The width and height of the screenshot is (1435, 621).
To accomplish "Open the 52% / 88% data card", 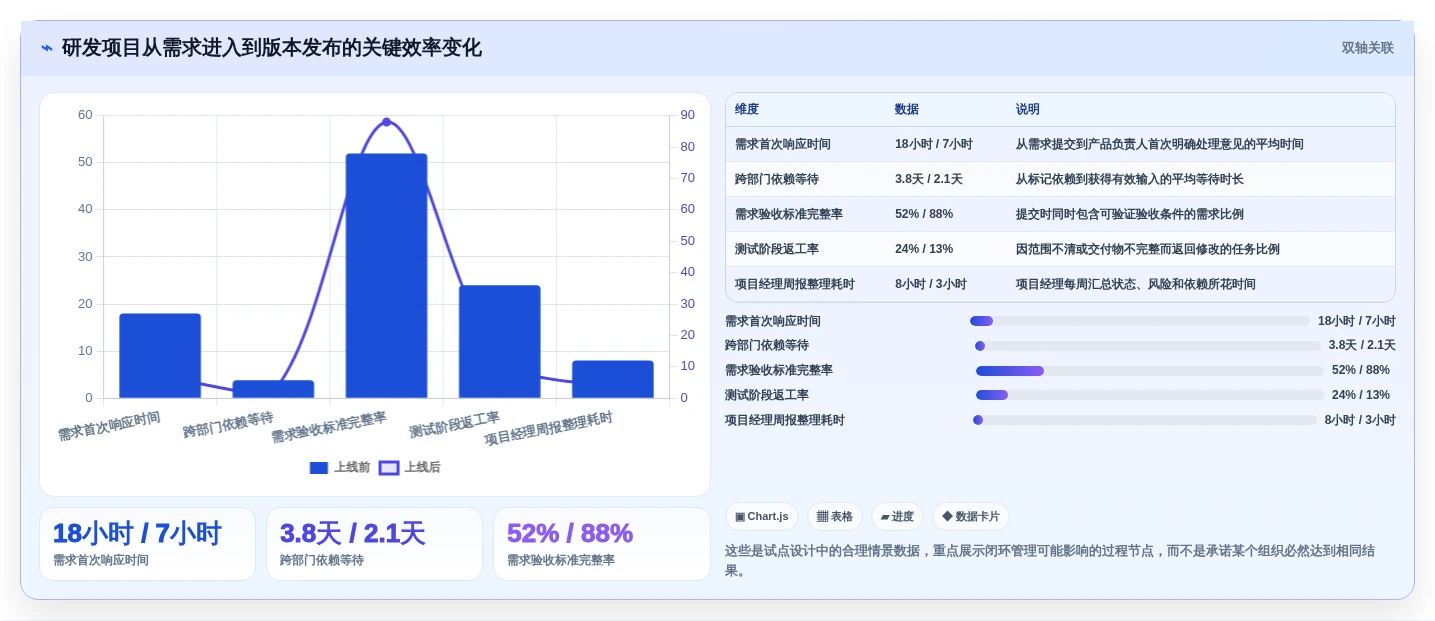I will pyautogui.click(x=601, y=544).
